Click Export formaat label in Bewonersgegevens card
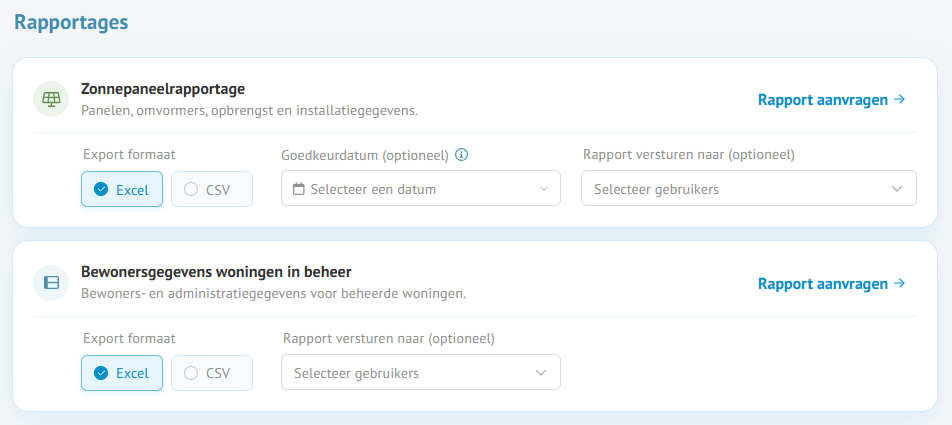Screen dimensions: 952x425 (129, 338)
